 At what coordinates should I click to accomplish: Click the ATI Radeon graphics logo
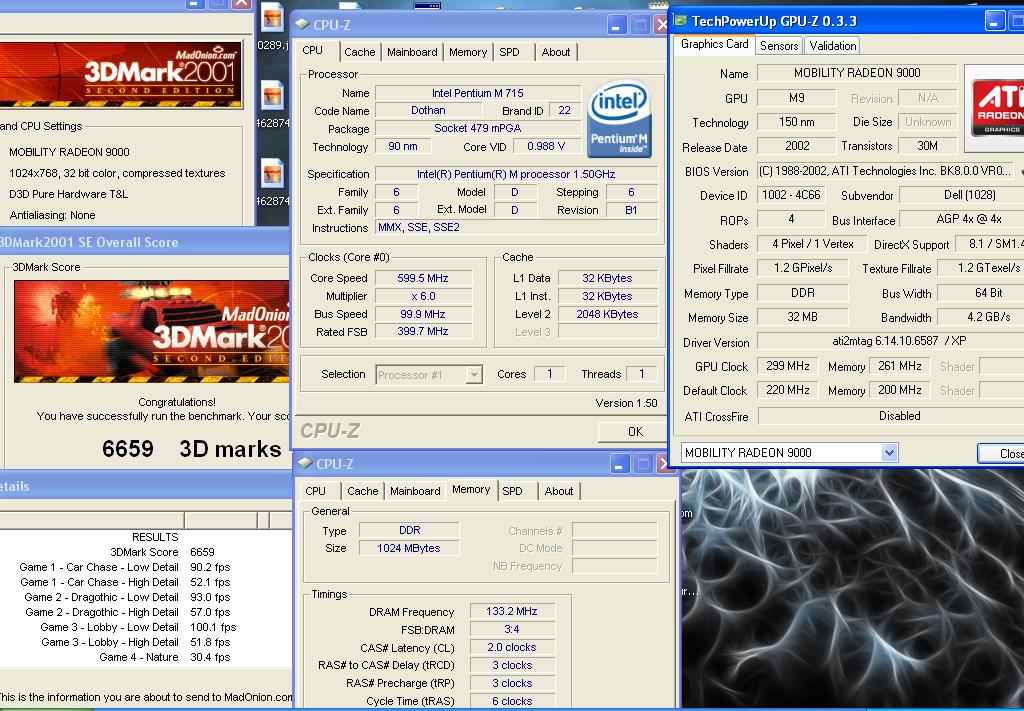[x=997, y=108]
